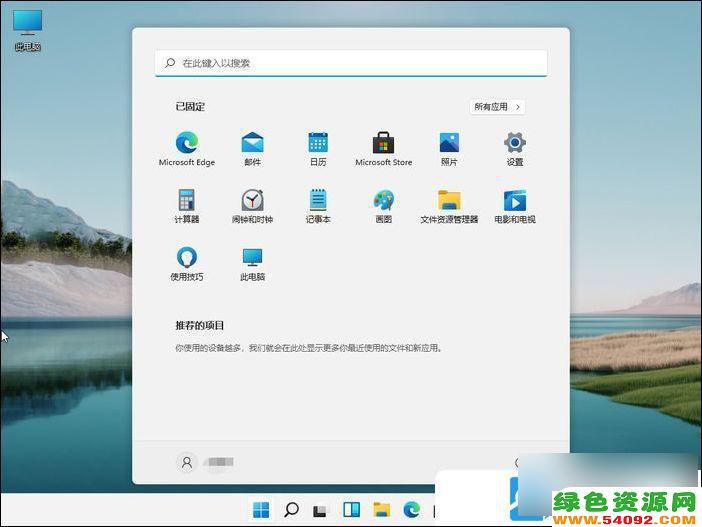Launch Edge from the taskbar
The width and height of the screenshot is (702, 527).
[x=411, y=510]
